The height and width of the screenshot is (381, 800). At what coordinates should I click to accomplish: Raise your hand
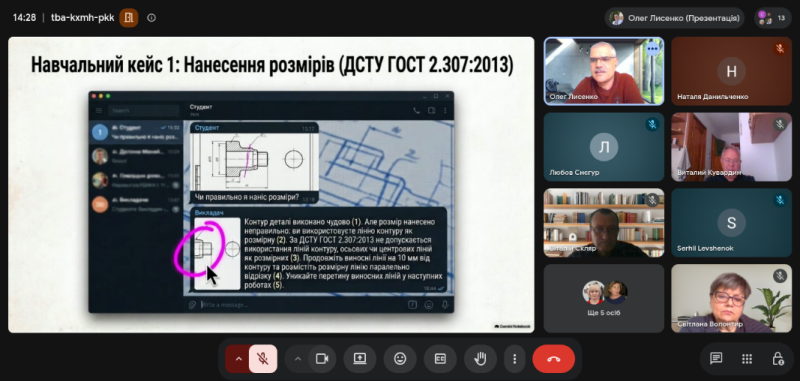coord(480,359)
